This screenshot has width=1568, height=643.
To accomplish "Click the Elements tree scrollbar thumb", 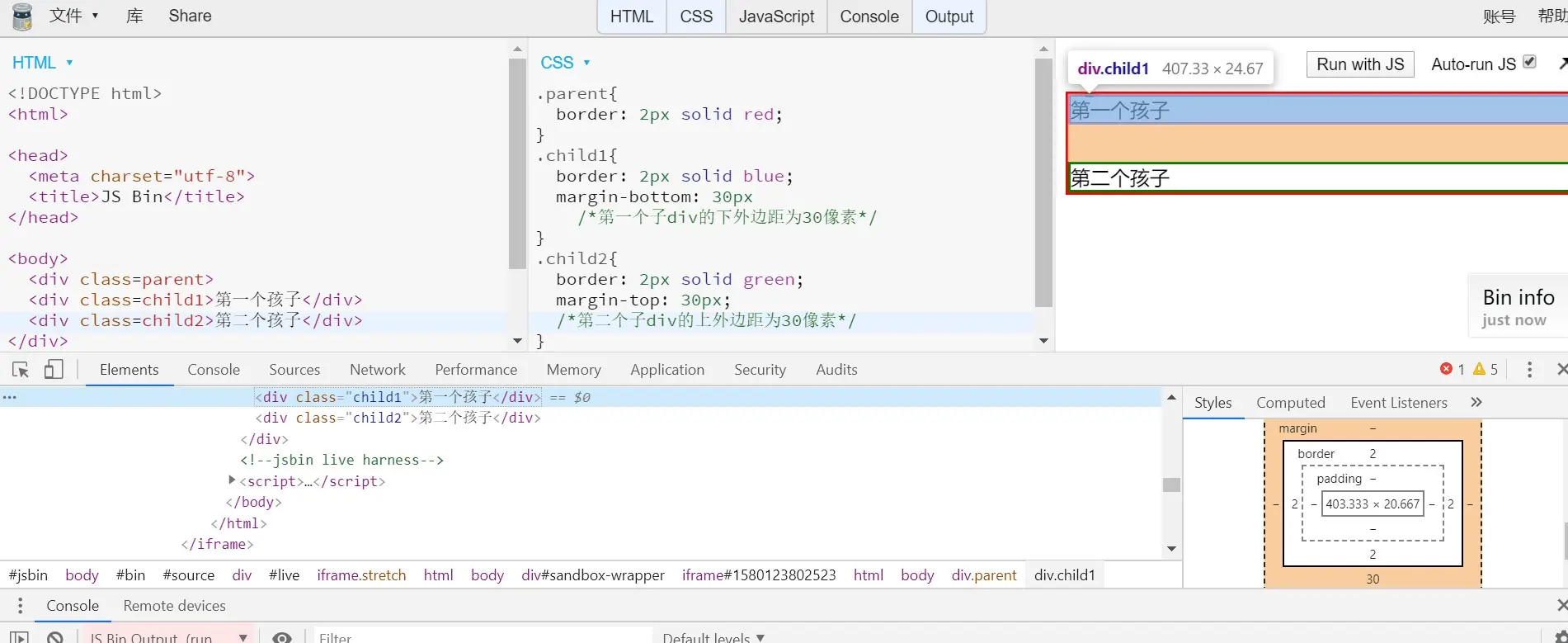I will (1171, 485).
